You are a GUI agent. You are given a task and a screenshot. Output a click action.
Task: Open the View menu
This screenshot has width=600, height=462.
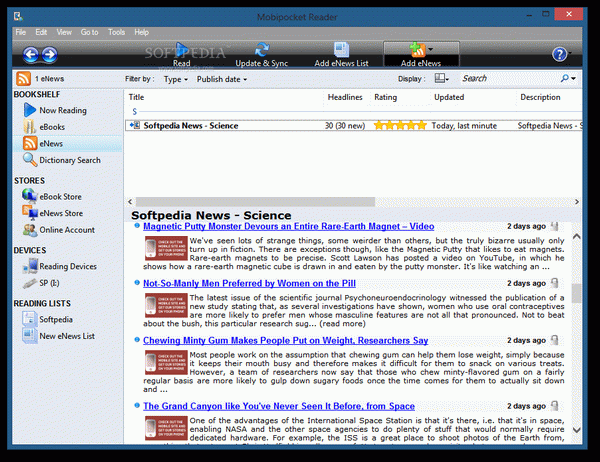point(64,32)
